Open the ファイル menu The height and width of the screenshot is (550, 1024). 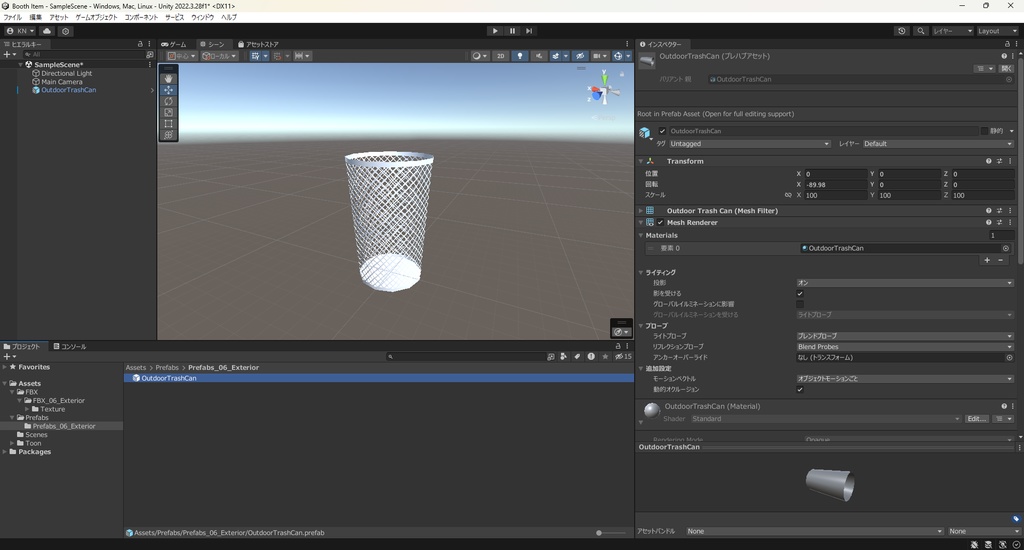[x=12, y=17]
